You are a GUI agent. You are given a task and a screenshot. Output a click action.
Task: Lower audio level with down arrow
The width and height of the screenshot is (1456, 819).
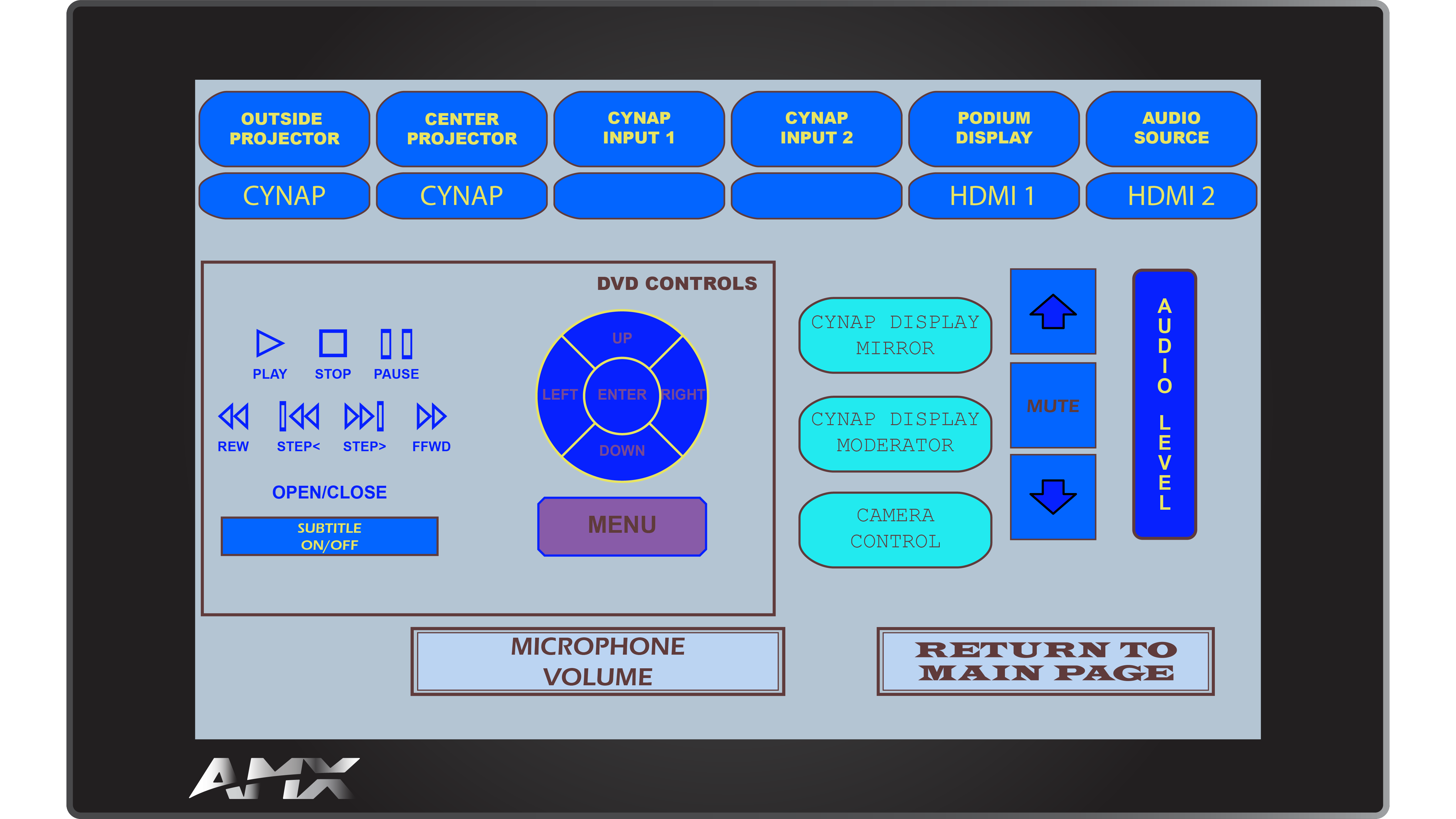click(1053, 496)
